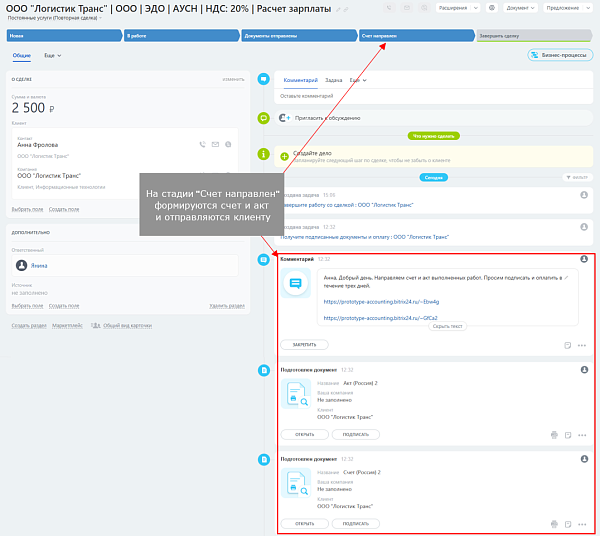
Task: Open the Маркетплейс link
Action: coord(67,326)
